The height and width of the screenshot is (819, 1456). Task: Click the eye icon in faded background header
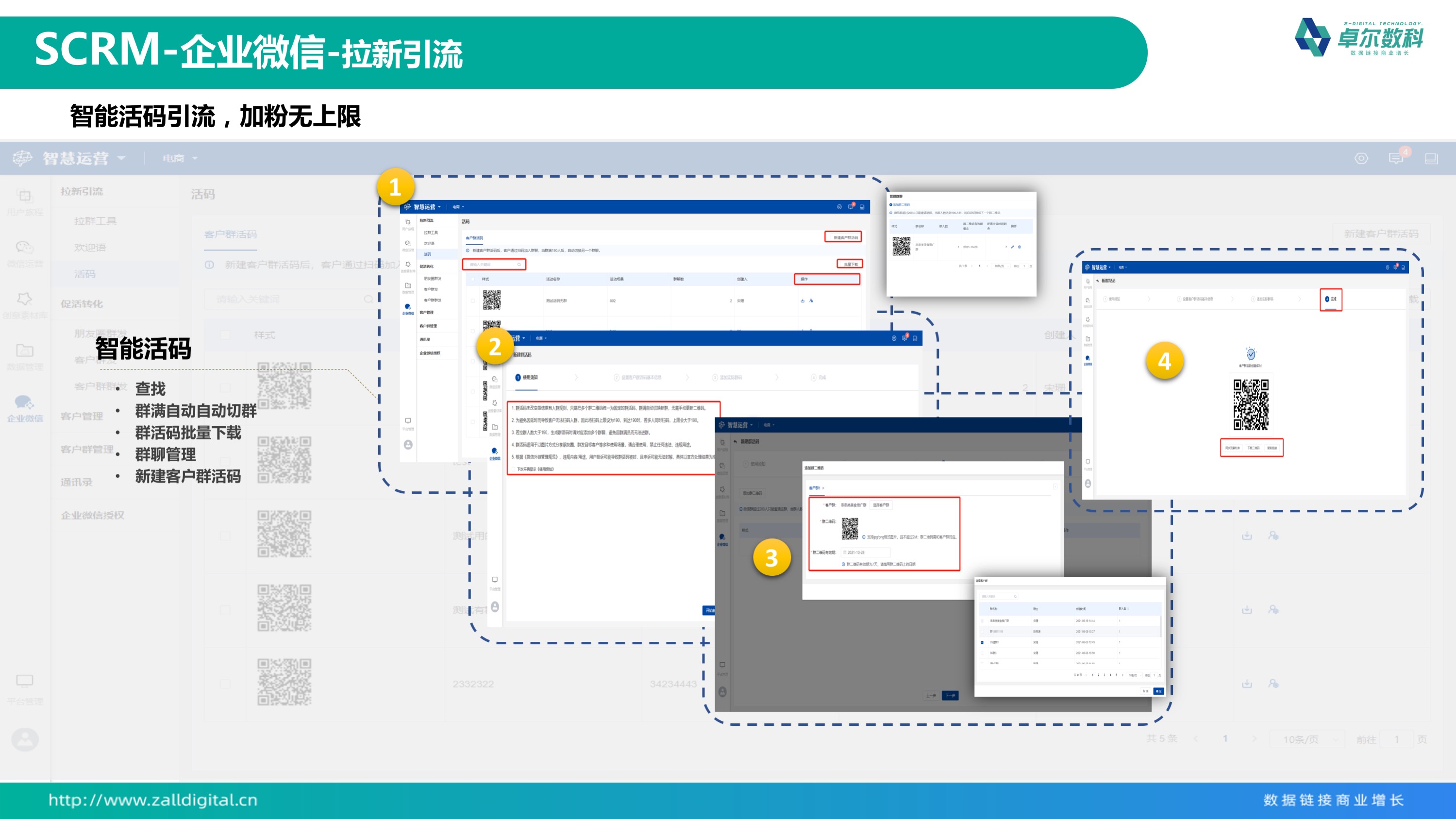tap(1361, 158)
